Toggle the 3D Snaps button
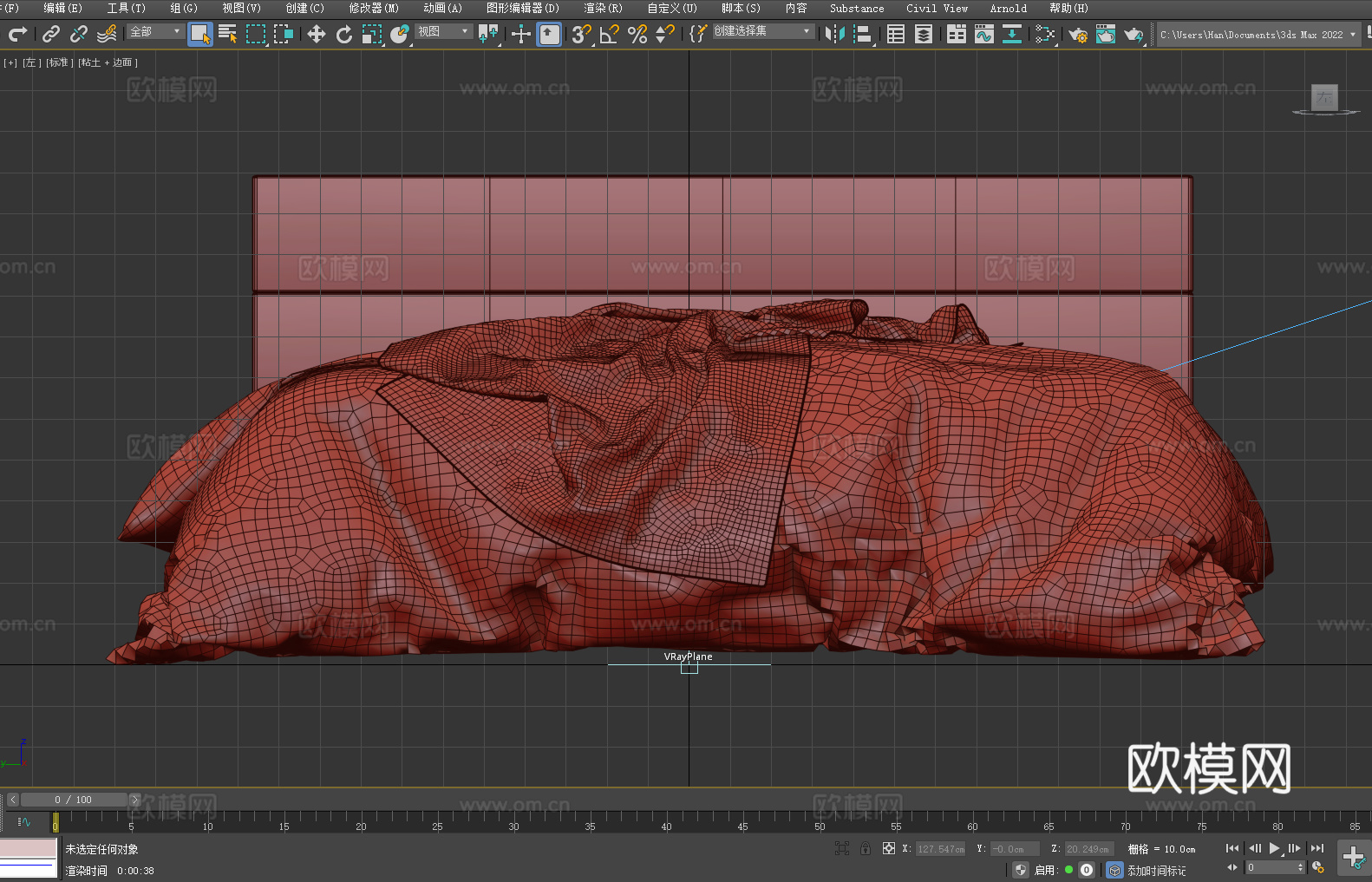This screenshot has width=1372, height=882. point(580,35)
